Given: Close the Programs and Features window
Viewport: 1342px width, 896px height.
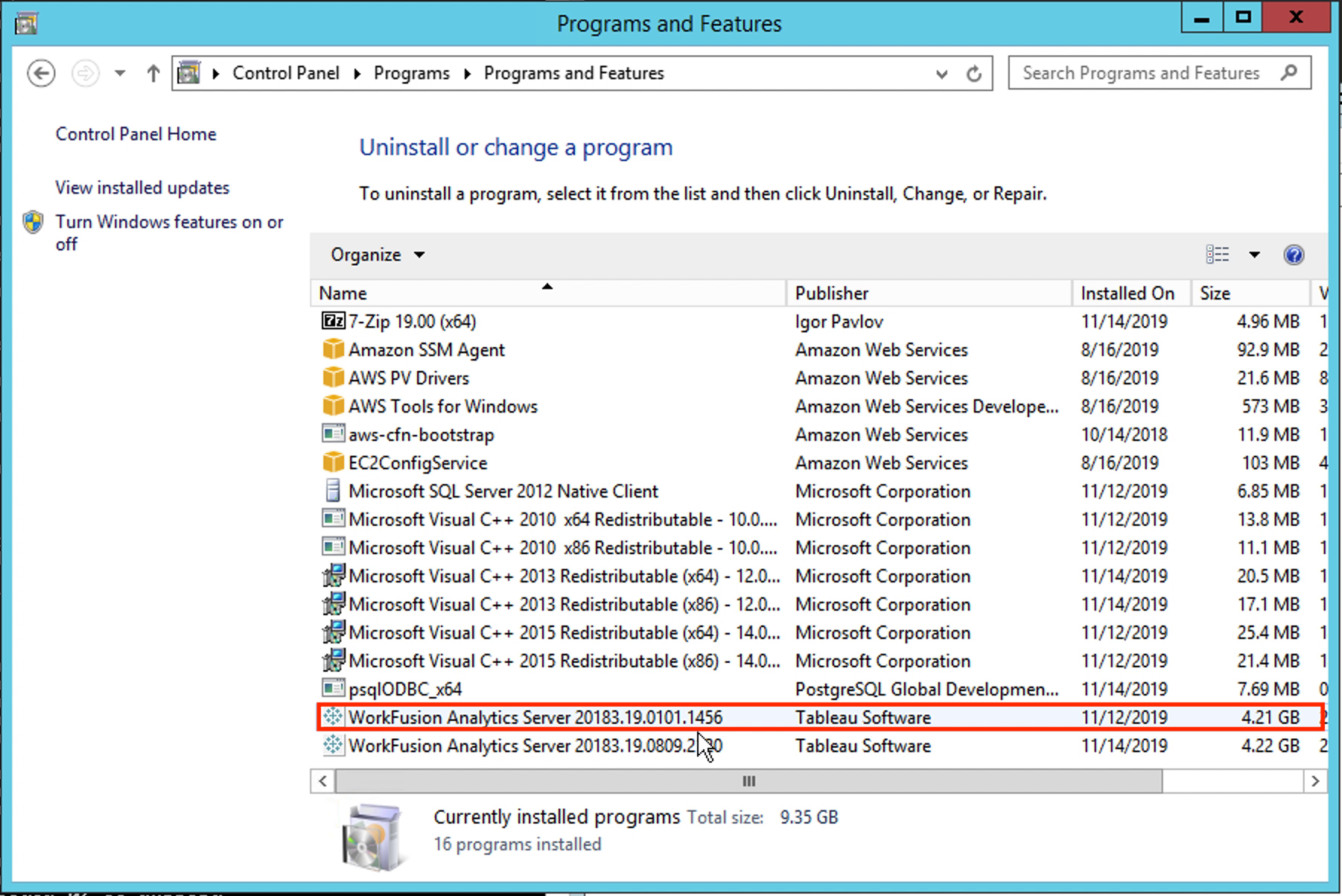Looking at the screenshot, I should click(x=1296, y=18).
